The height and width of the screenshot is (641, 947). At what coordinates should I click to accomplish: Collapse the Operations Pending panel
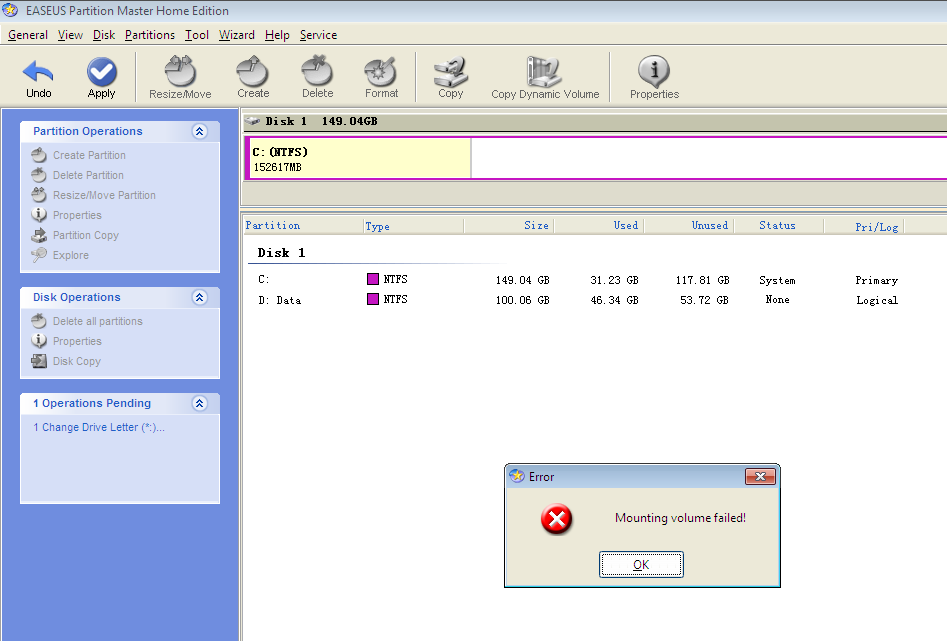pyautogui.click(x=199, y=403)
